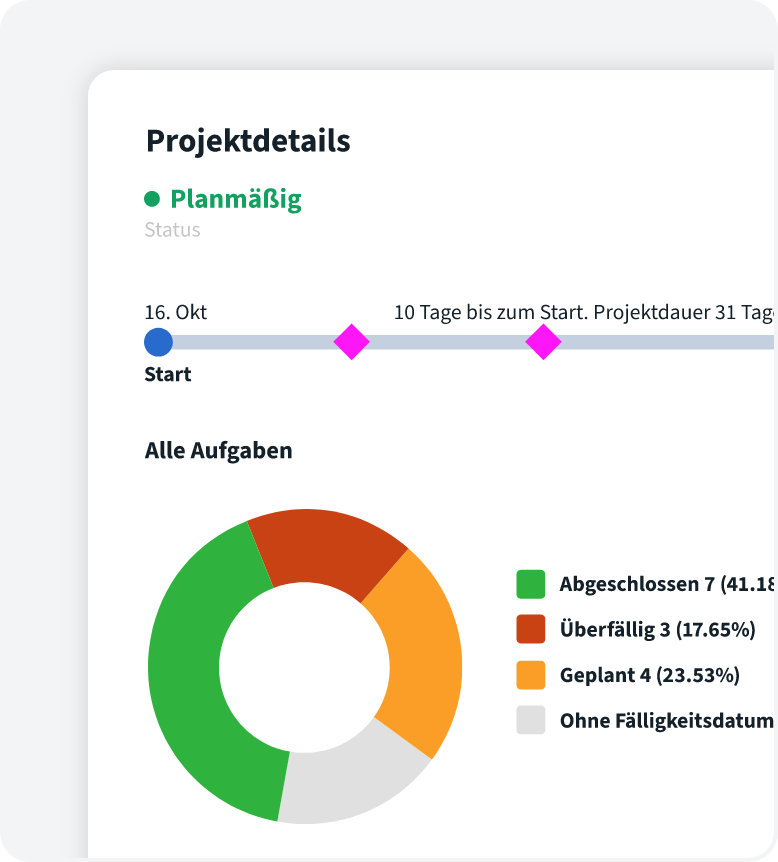Click the orange Geplant legend swatch
Screen dimensions: 778x862
(530, 675)
